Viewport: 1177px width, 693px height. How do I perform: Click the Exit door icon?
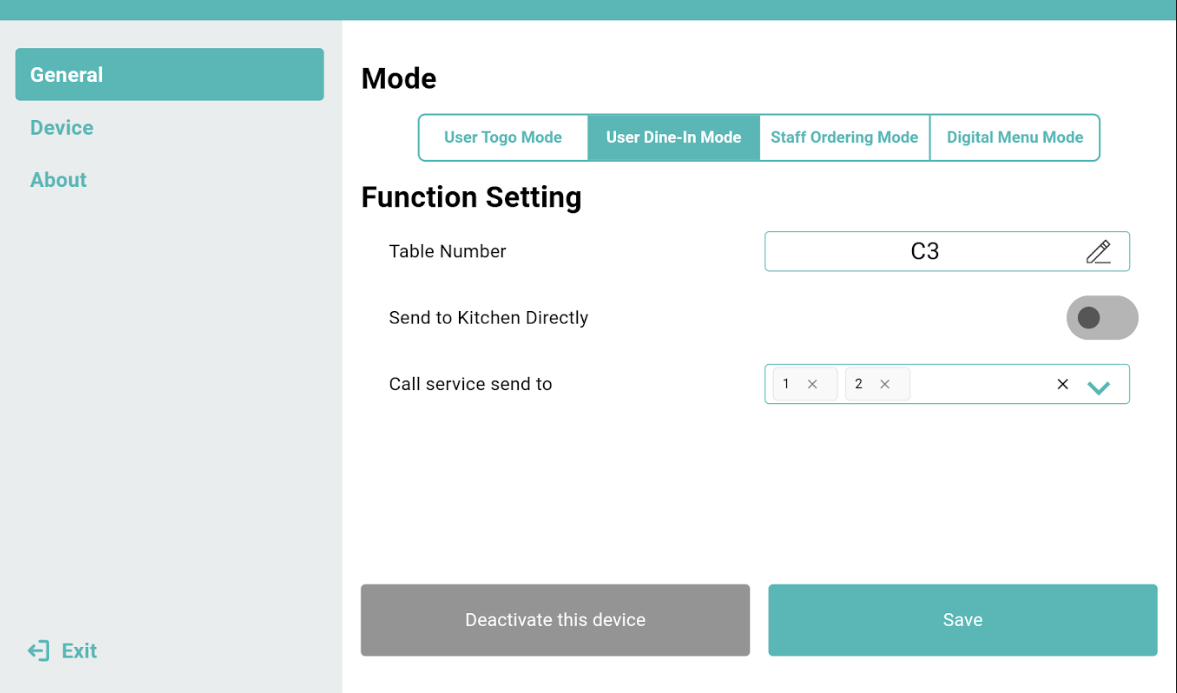pyautogui.click(x=38, y=651)
